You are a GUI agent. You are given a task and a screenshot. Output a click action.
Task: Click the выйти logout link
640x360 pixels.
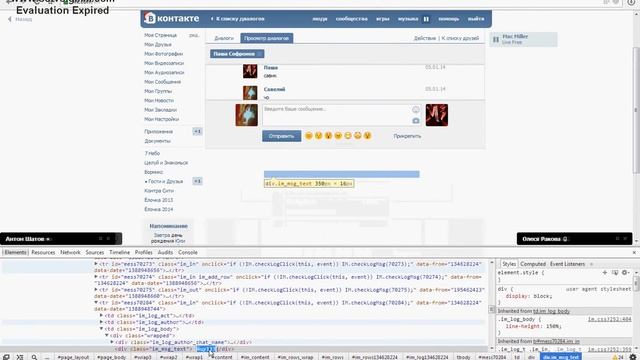point(476,19)
